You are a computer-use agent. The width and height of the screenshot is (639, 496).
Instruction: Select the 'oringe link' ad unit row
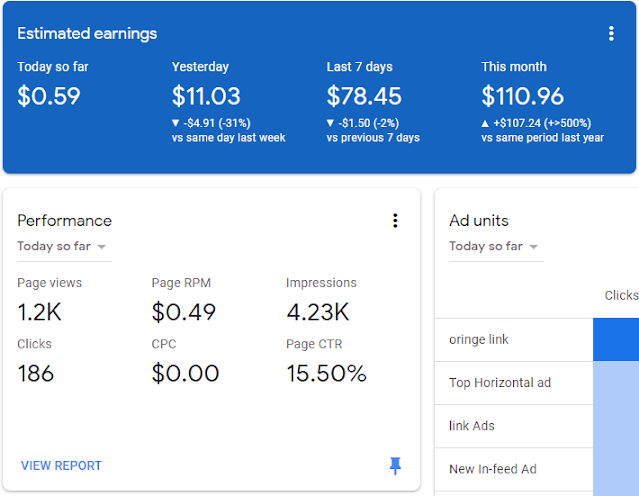(479, 340)
